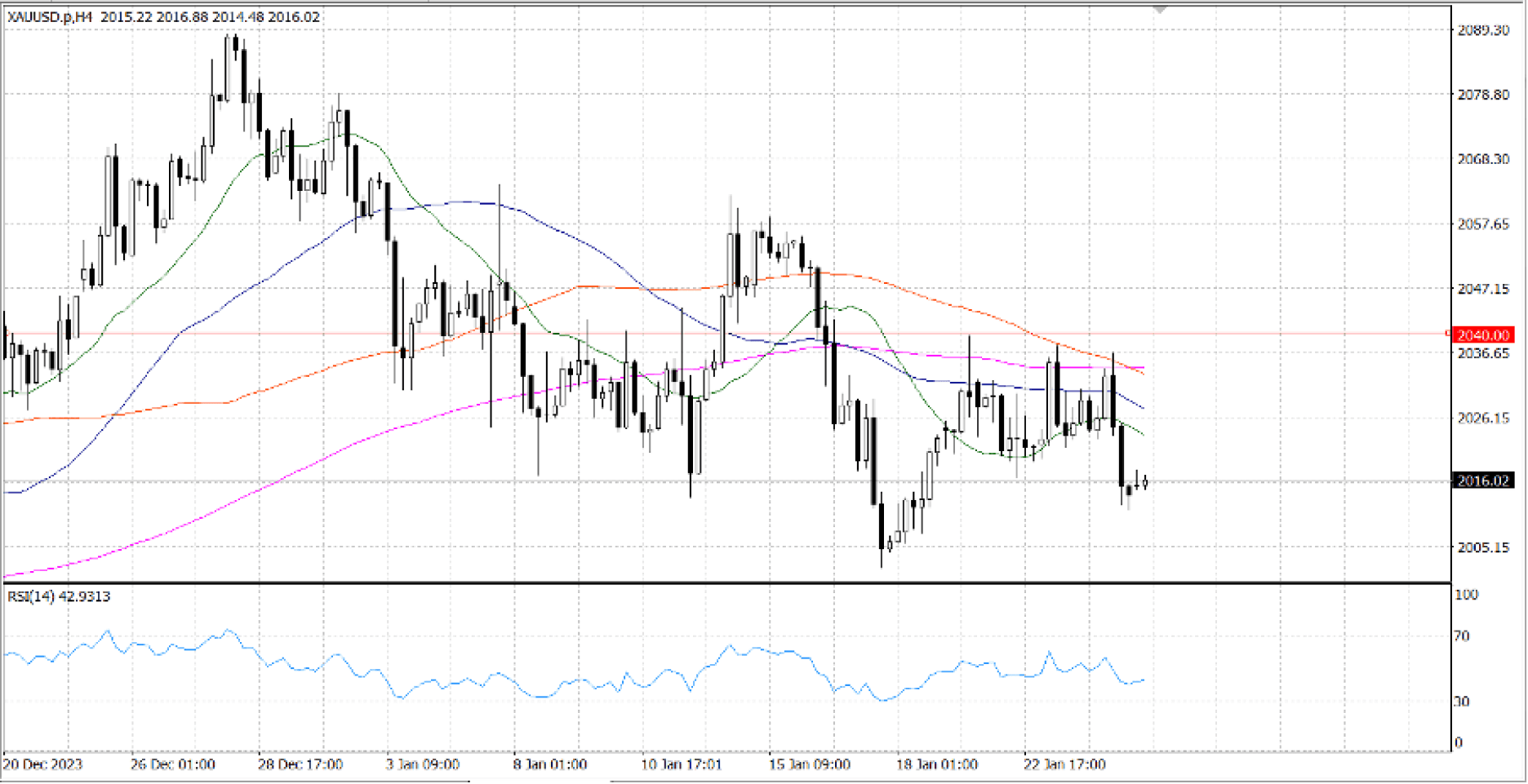Viewport: 1528px width, 784px height.
Task: Click the 8 Jan 01:00 time label
Action: [550, 764]
